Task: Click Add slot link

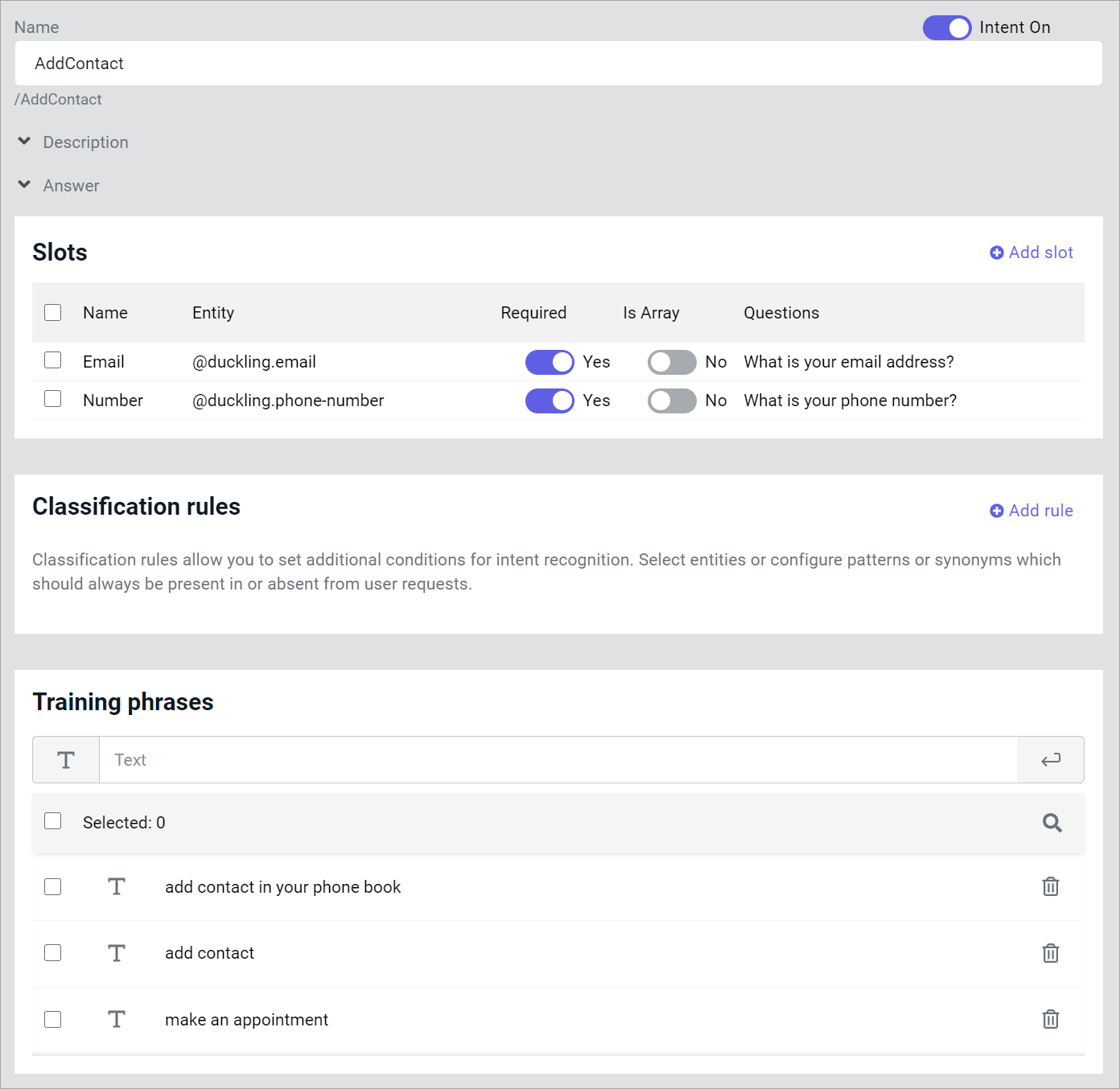Action: pos(1031,253)
